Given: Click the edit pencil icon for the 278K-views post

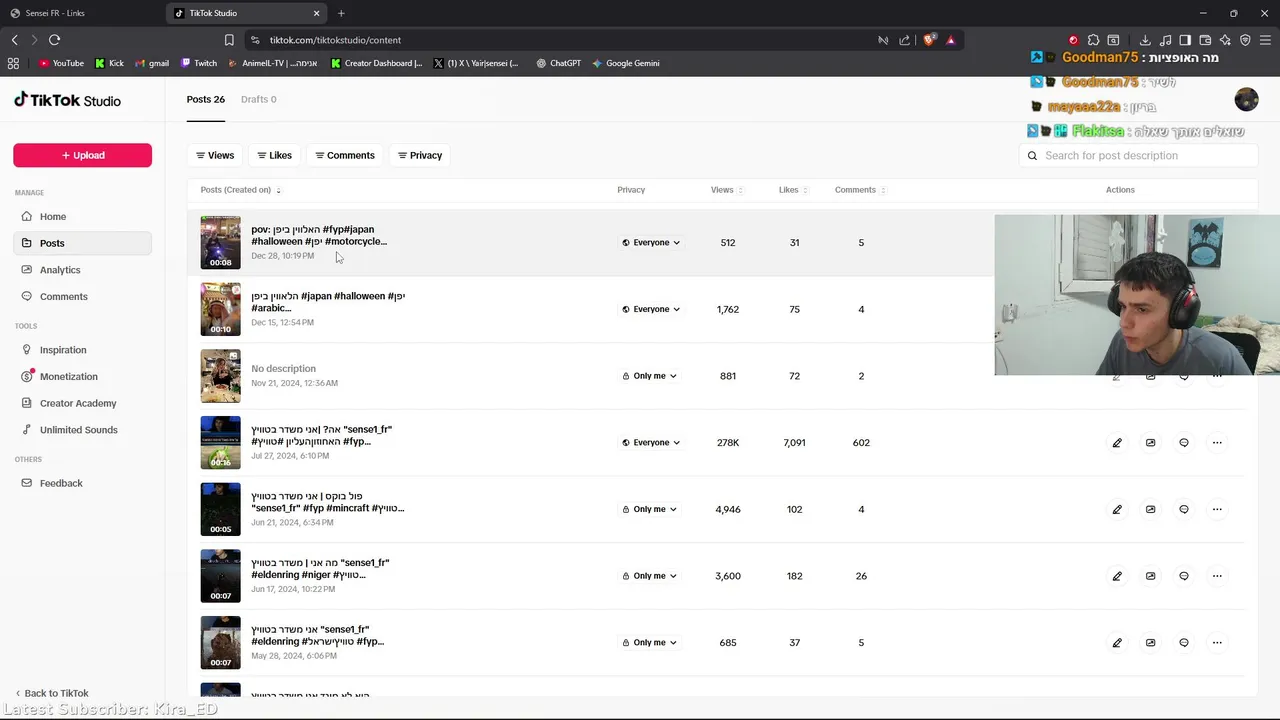Looking at the screenshot, I should [x=1117, y=443].
